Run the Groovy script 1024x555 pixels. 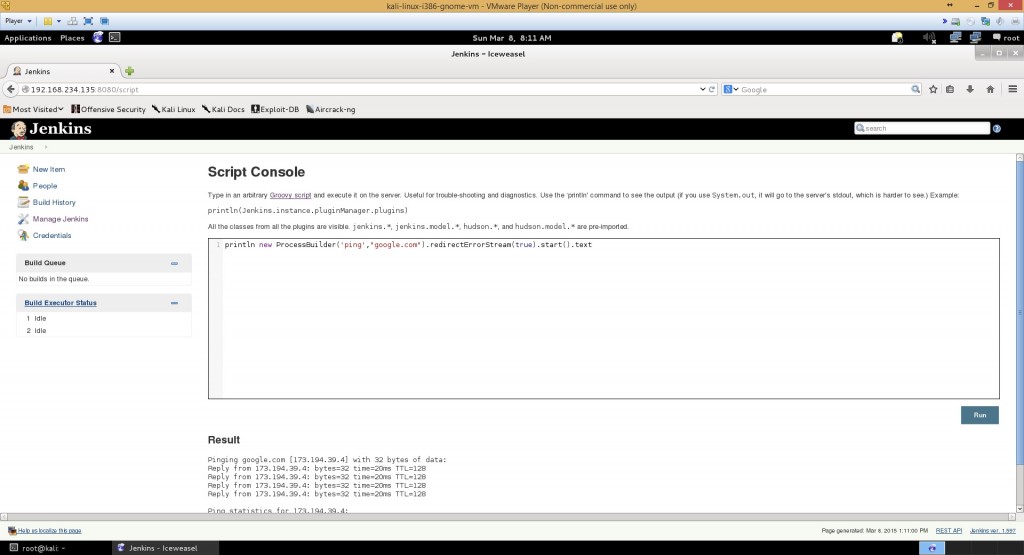pos(980,415)
